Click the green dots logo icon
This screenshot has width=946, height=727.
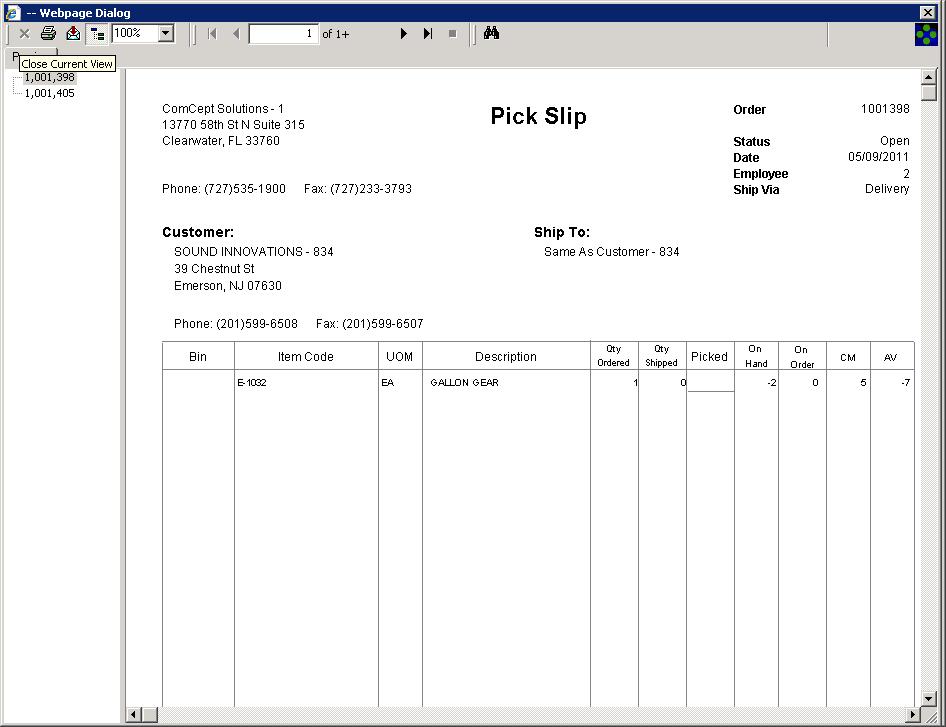pos(926,34)
